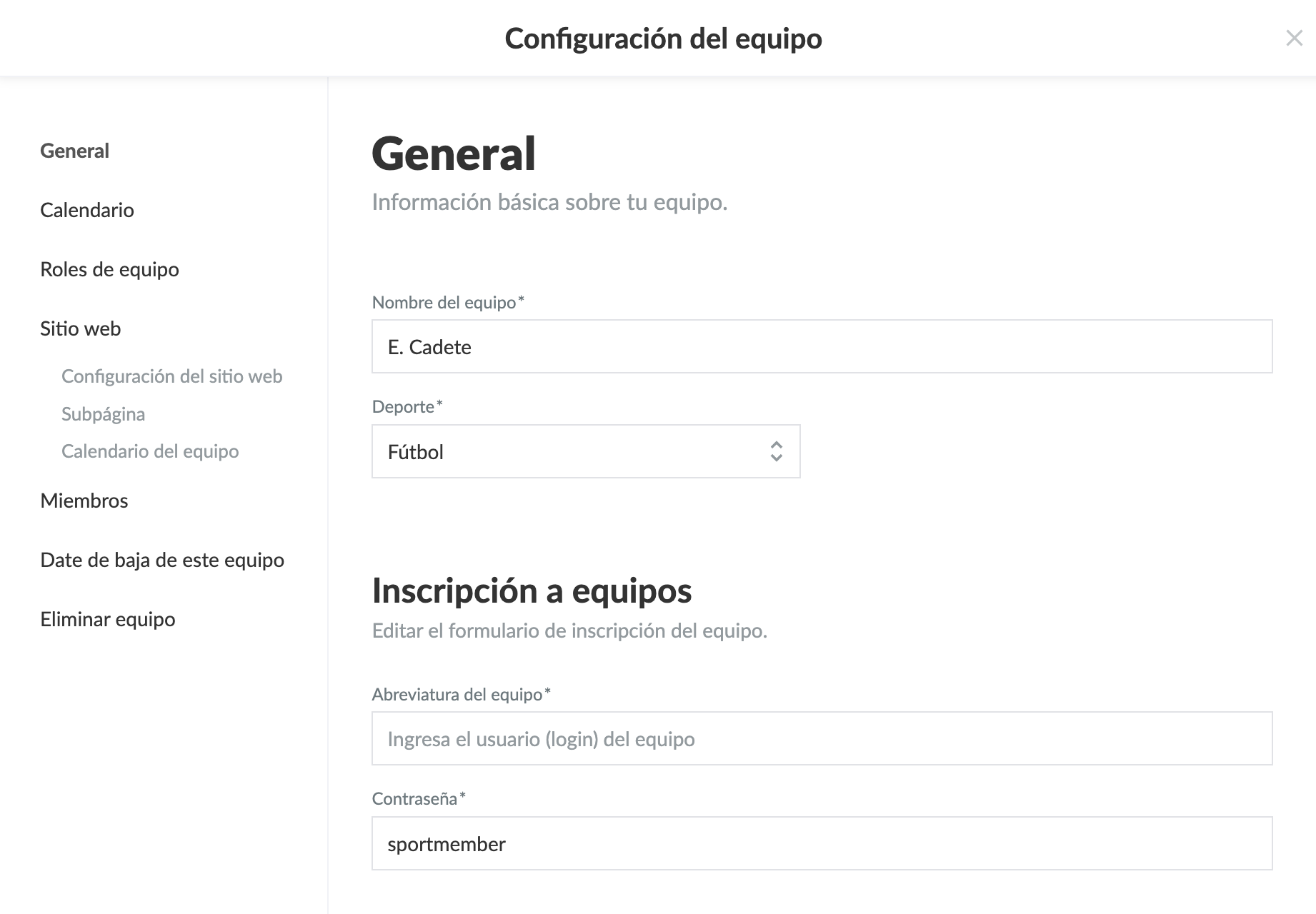Viewport: 1316px width, 914px height.
Task: Go to Roles de equipo
Action: tap(109, 269)
